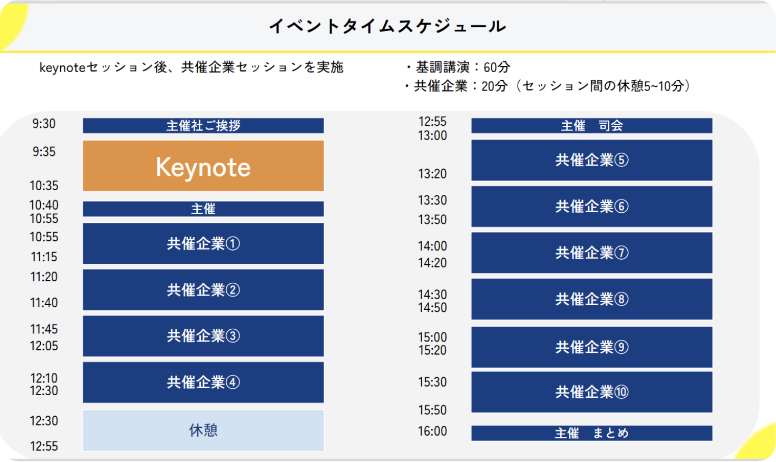776x462 pixels.
Task: Select the 13:50 time label
Action: pos(433,220)
